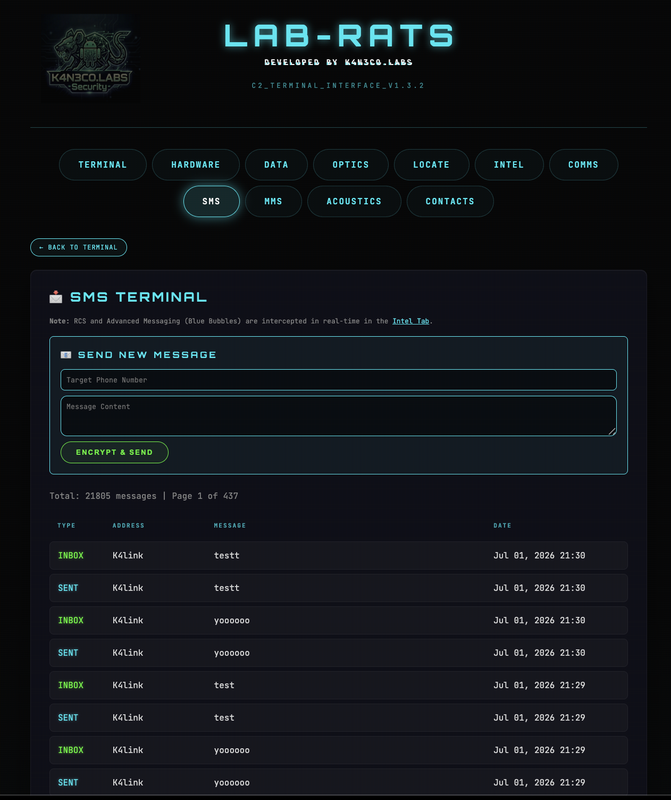Click INBOX label in the testt row
Viewport: 671px width, 800px height.
[x=70, y=556]
